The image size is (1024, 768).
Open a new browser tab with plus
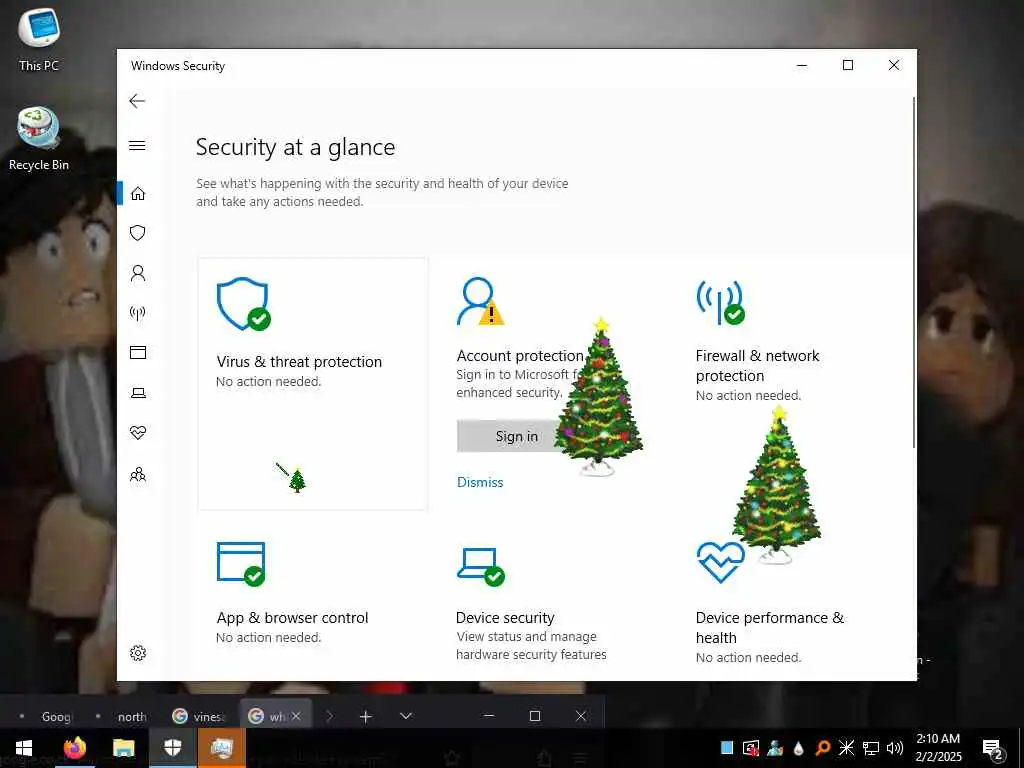pyautogui.click(x=366, y=716)
